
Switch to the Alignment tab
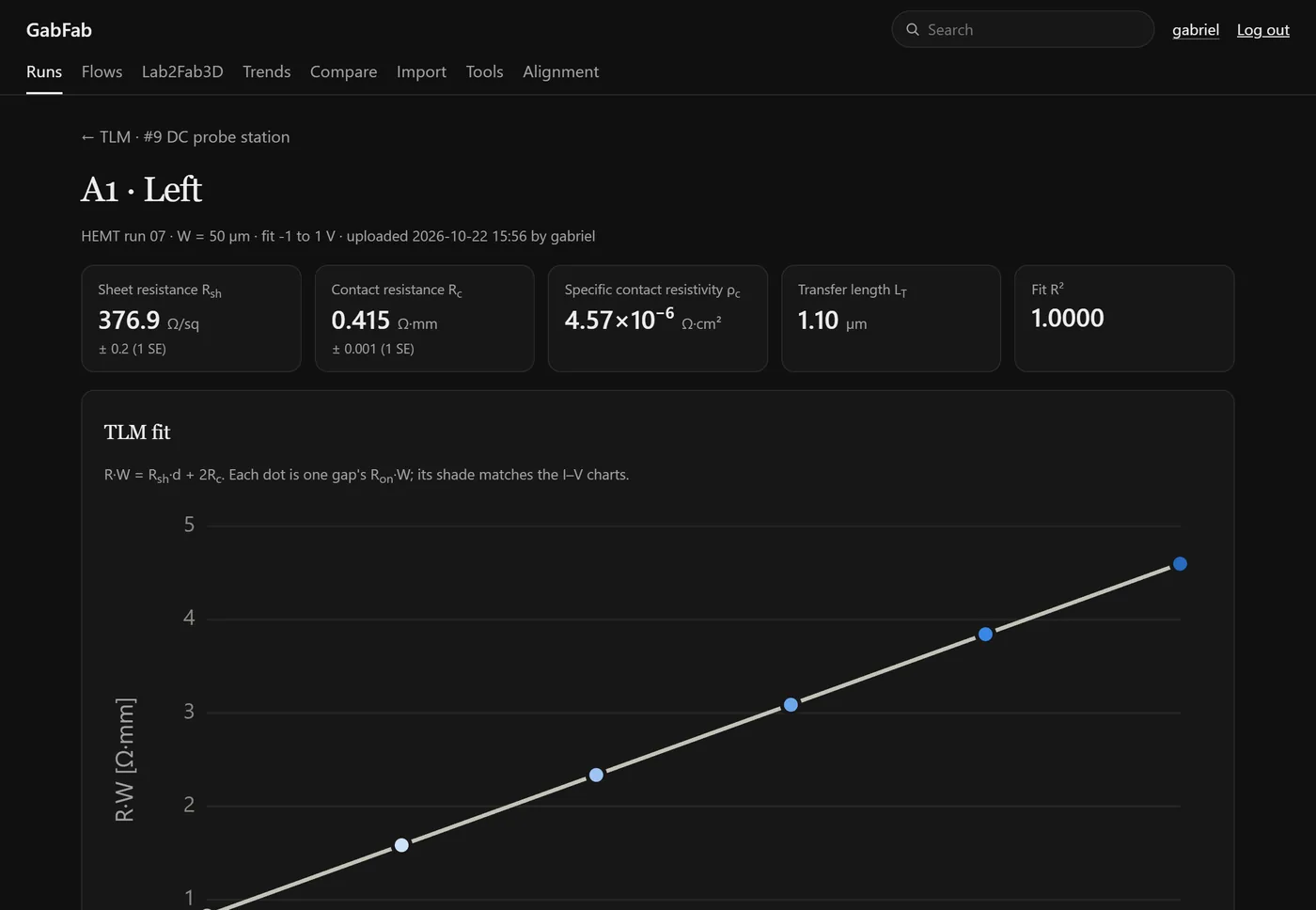560,71
